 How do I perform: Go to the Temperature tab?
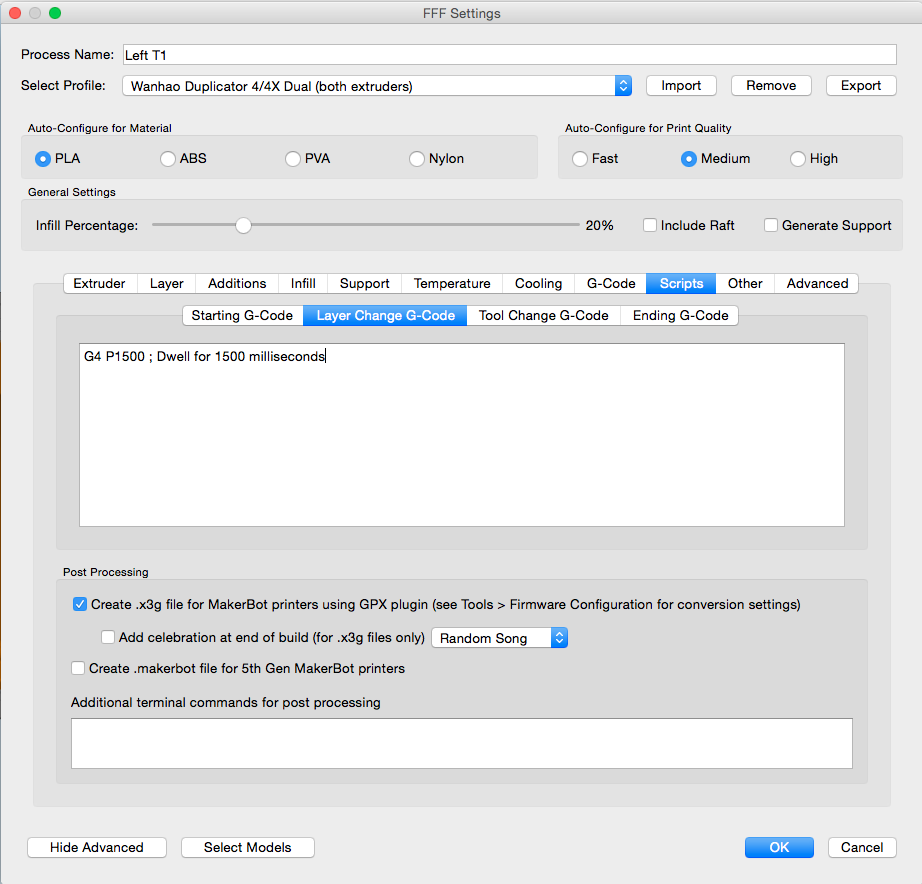pos(452,283)
